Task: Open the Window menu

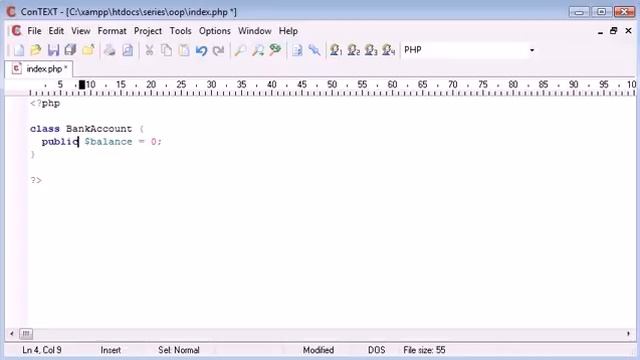Action: 255,31
